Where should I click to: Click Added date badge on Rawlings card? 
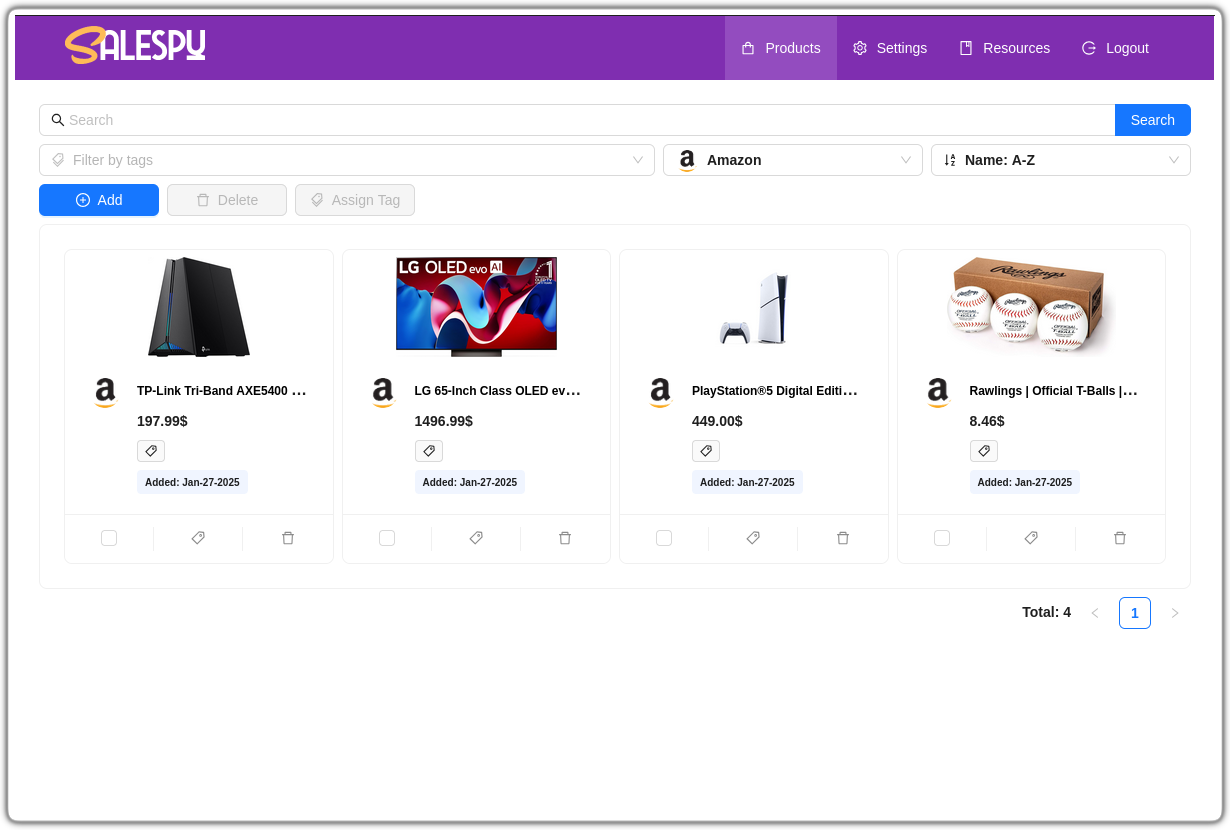[x=1025, y=482]
